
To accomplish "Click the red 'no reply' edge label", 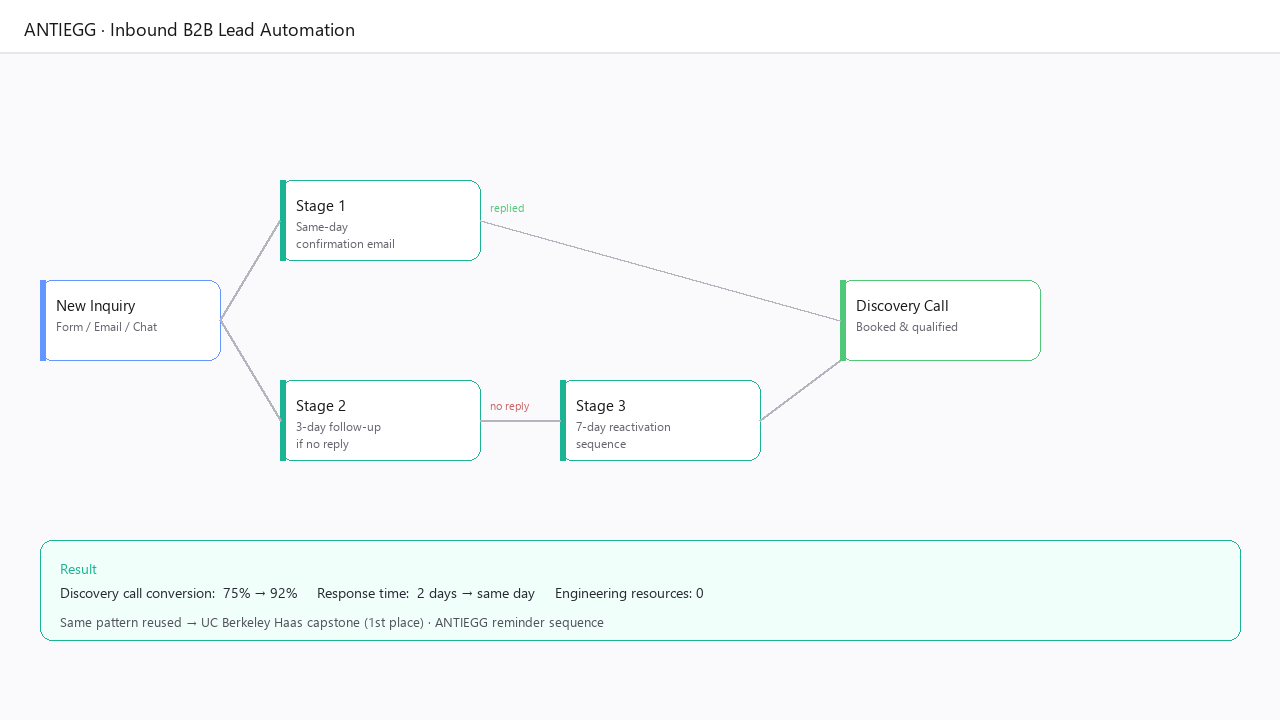I will pyautogui.click(x=510, y=406).
